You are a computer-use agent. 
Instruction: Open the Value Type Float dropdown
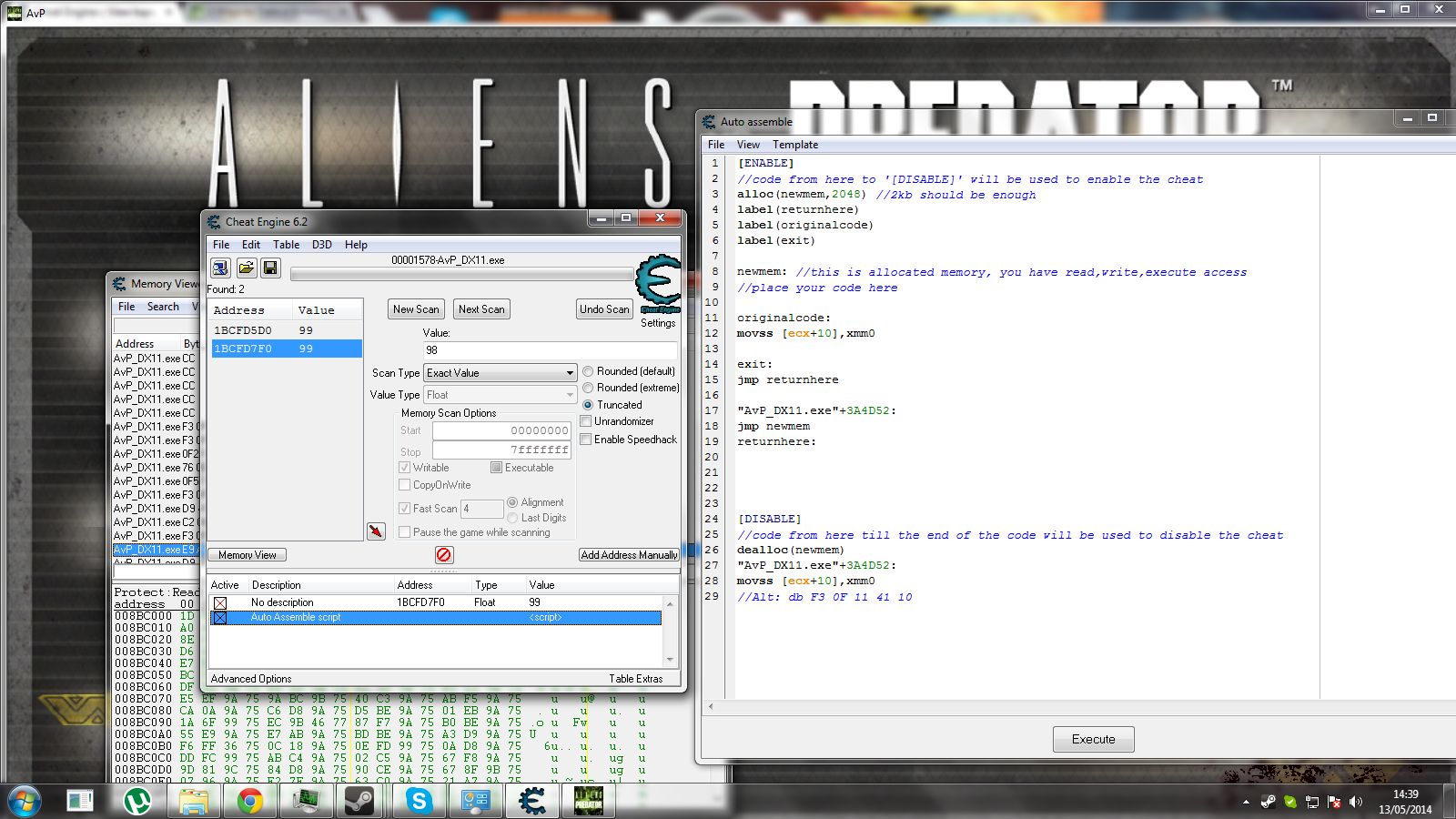point(500,395)
